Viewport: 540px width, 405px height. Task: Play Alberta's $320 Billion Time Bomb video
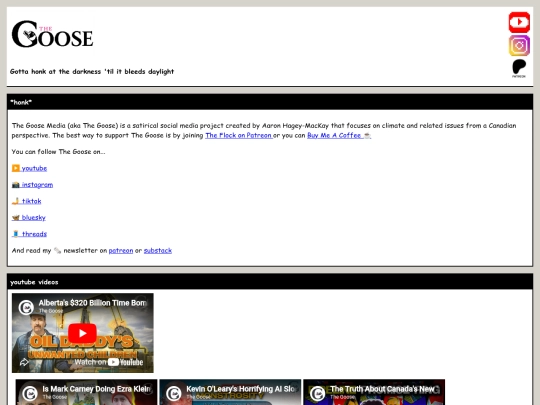tap(82, 333)
